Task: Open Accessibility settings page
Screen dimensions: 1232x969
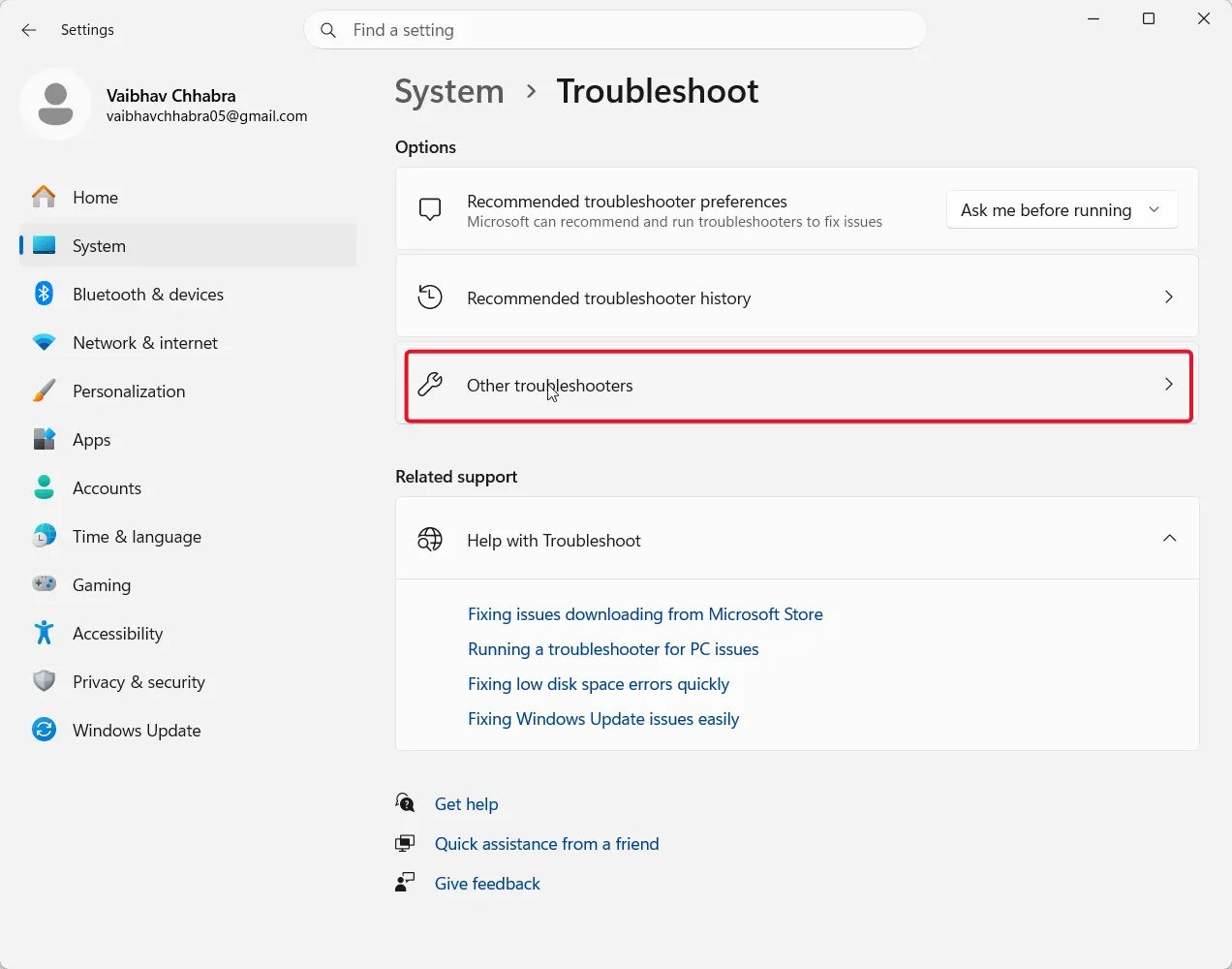Action: pyautogui.click(x=188, y=634)
